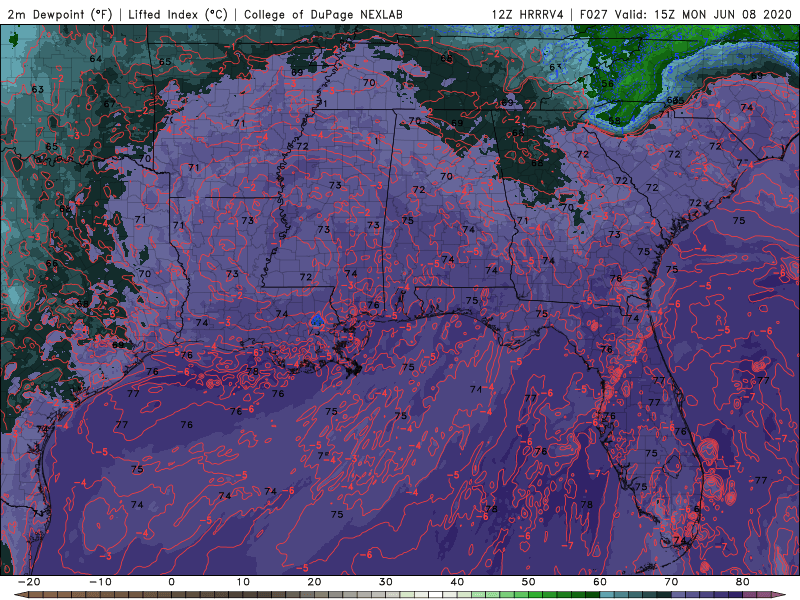Click the small blue patch in southeast Louisiana
Viewport: 800px width, 600px height.
[317, 320]
